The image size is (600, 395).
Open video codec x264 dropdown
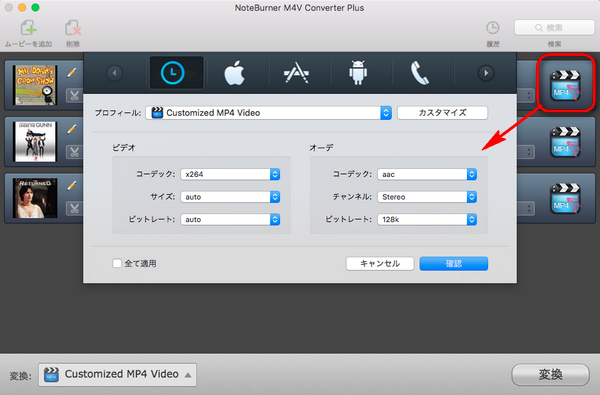pyautogui.click(x=230, y=174)
